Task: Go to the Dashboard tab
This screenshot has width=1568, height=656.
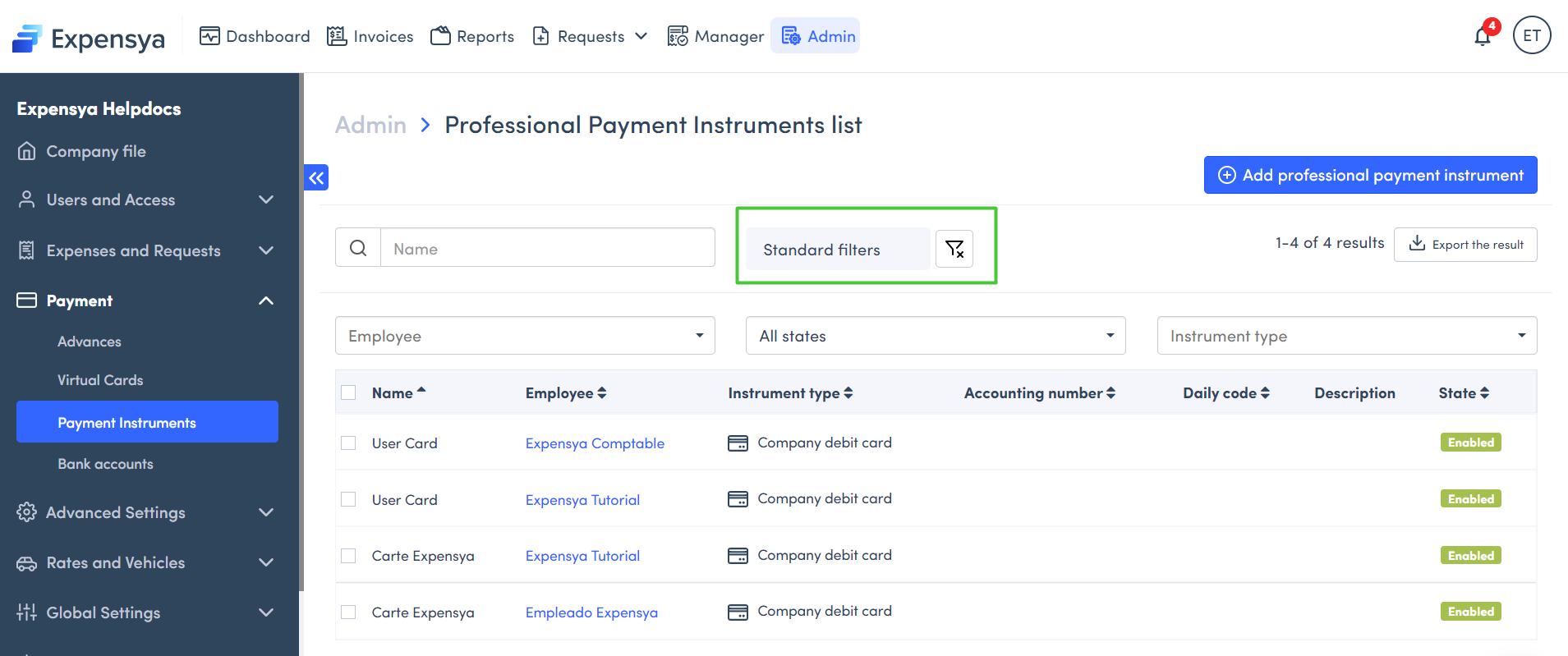Action: (255, 36)
